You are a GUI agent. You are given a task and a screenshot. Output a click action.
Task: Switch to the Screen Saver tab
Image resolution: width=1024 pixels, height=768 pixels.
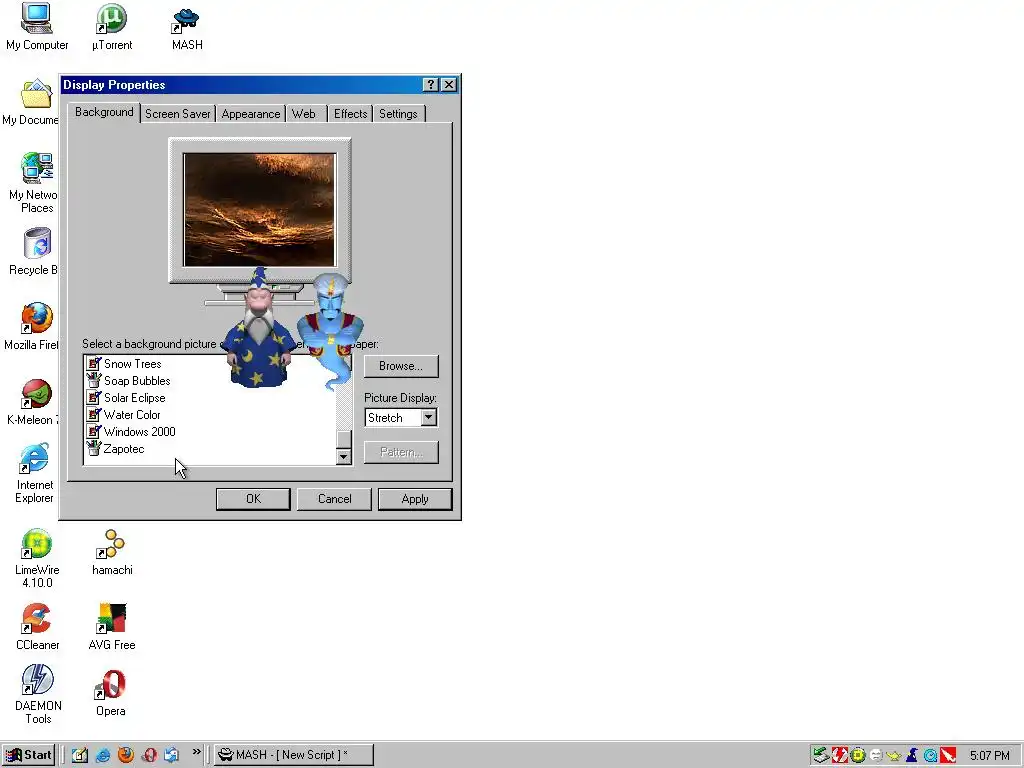[178, 114]
